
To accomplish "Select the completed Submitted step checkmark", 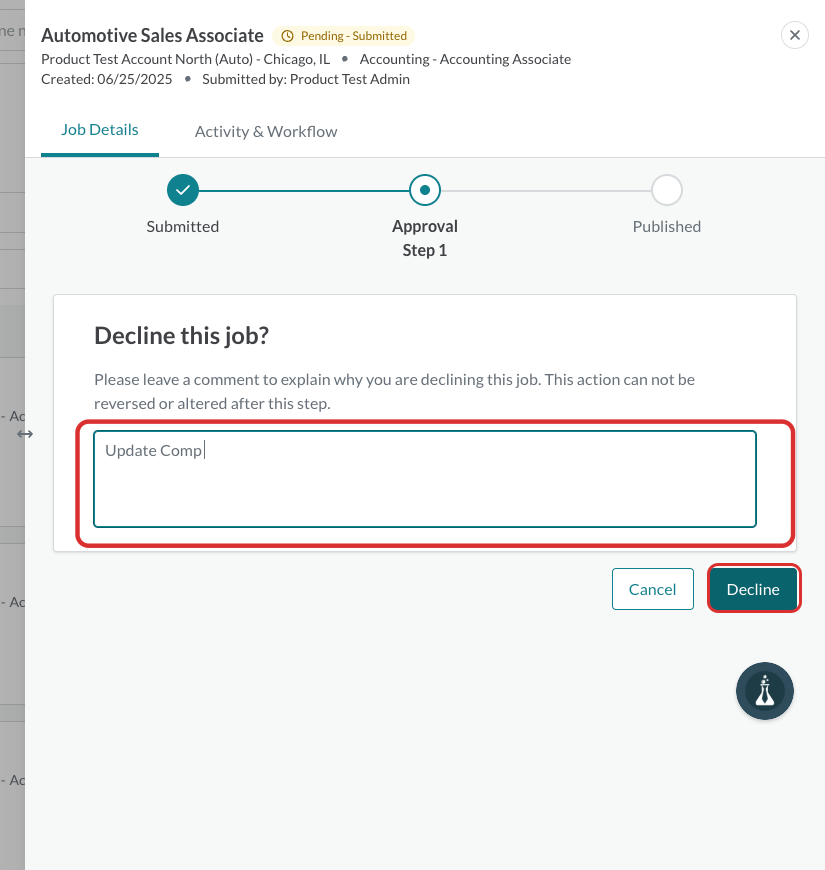I will (183, 190).
